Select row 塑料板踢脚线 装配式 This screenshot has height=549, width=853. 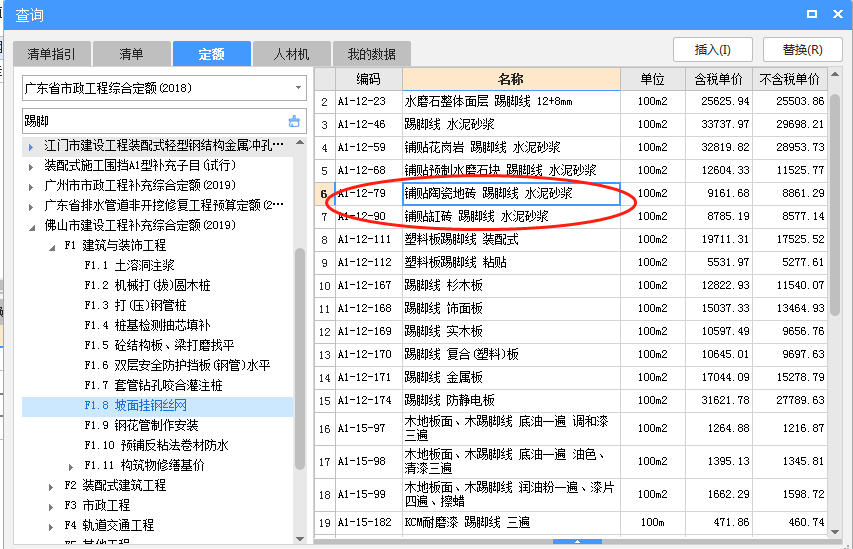(571, 239)
